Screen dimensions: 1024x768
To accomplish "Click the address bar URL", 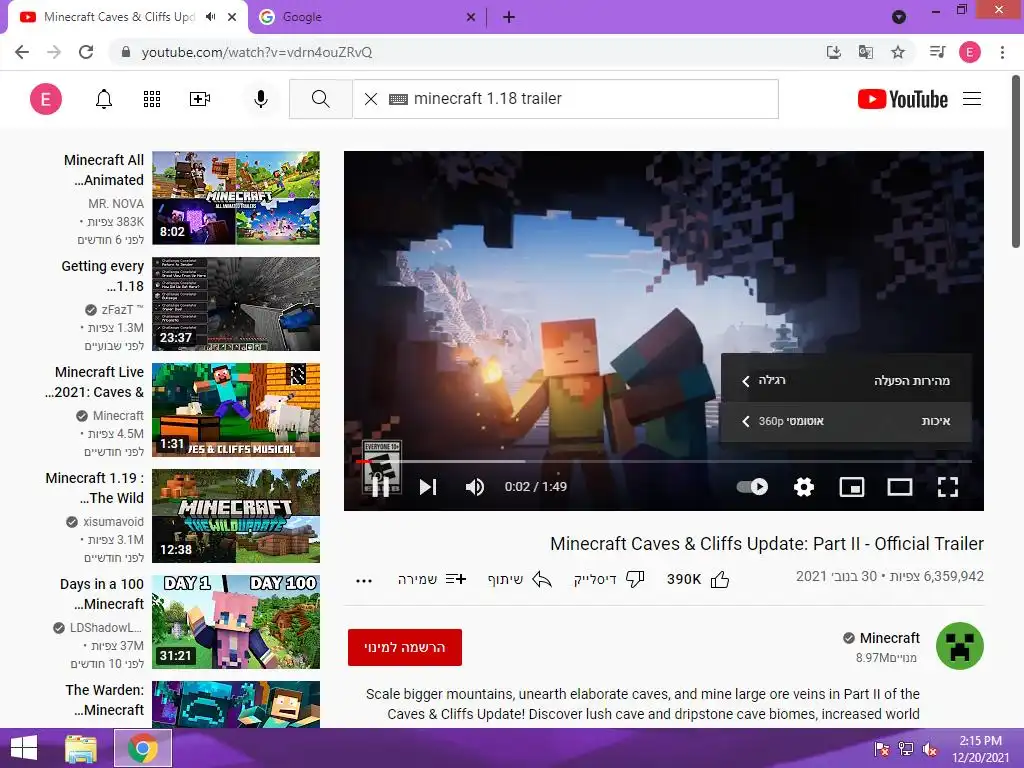I will [257, 52].
